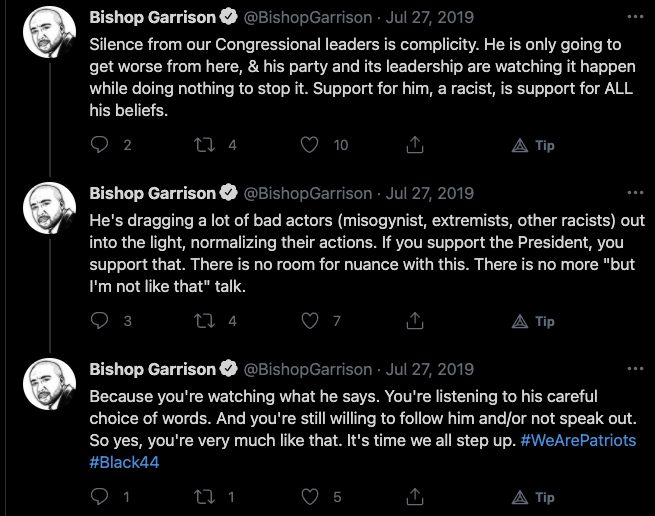Retweet the tweet about bad actors
Image resolution: width=655 pixels, height=516 pixels.
coord(204,321)
